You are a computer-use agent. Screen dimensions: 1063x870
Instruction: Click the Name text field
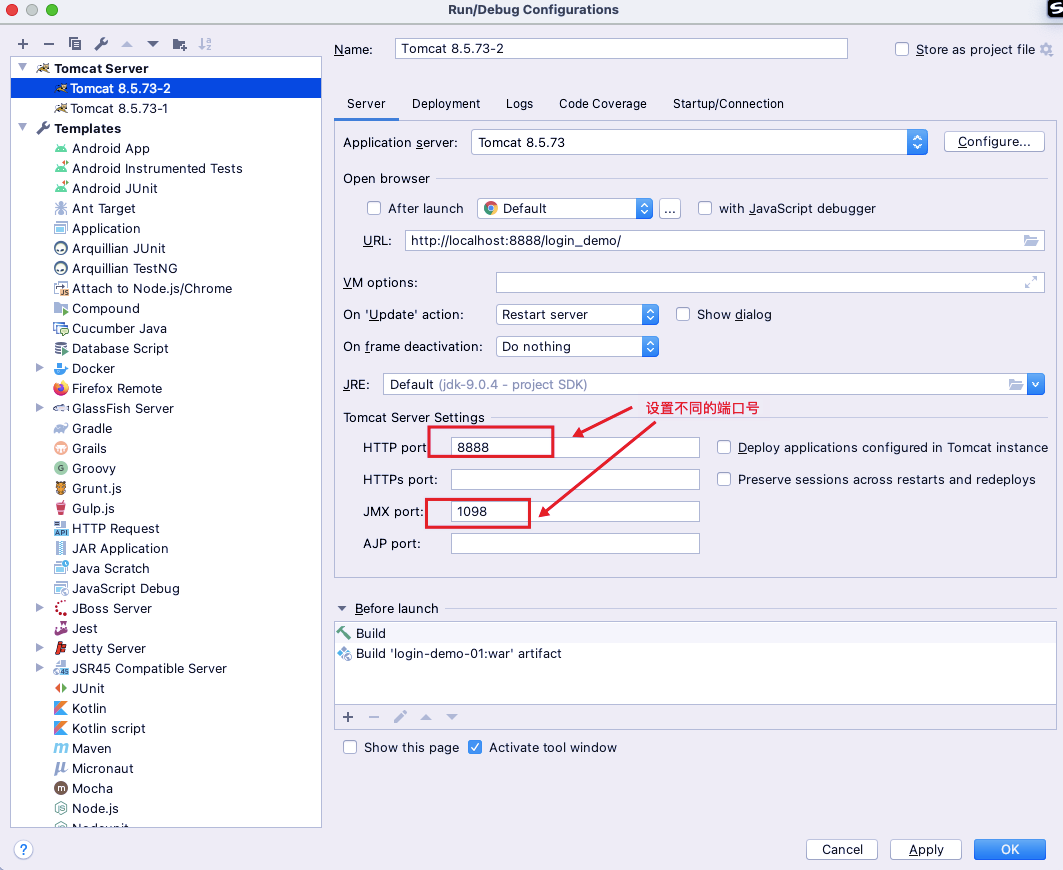point(621,49)
